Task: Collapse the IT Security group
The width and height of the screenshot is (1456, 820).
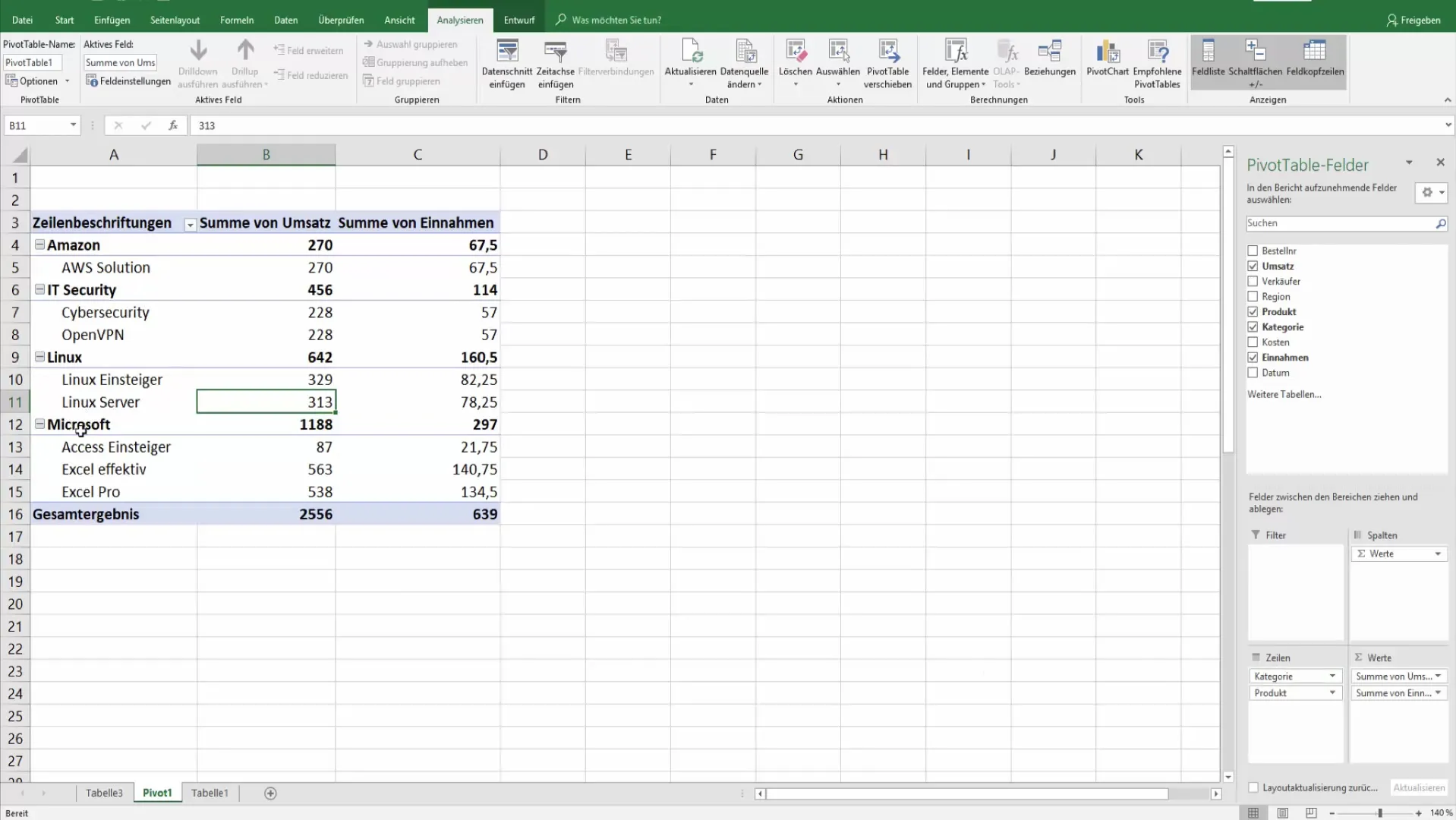Action: pos(39,289)
